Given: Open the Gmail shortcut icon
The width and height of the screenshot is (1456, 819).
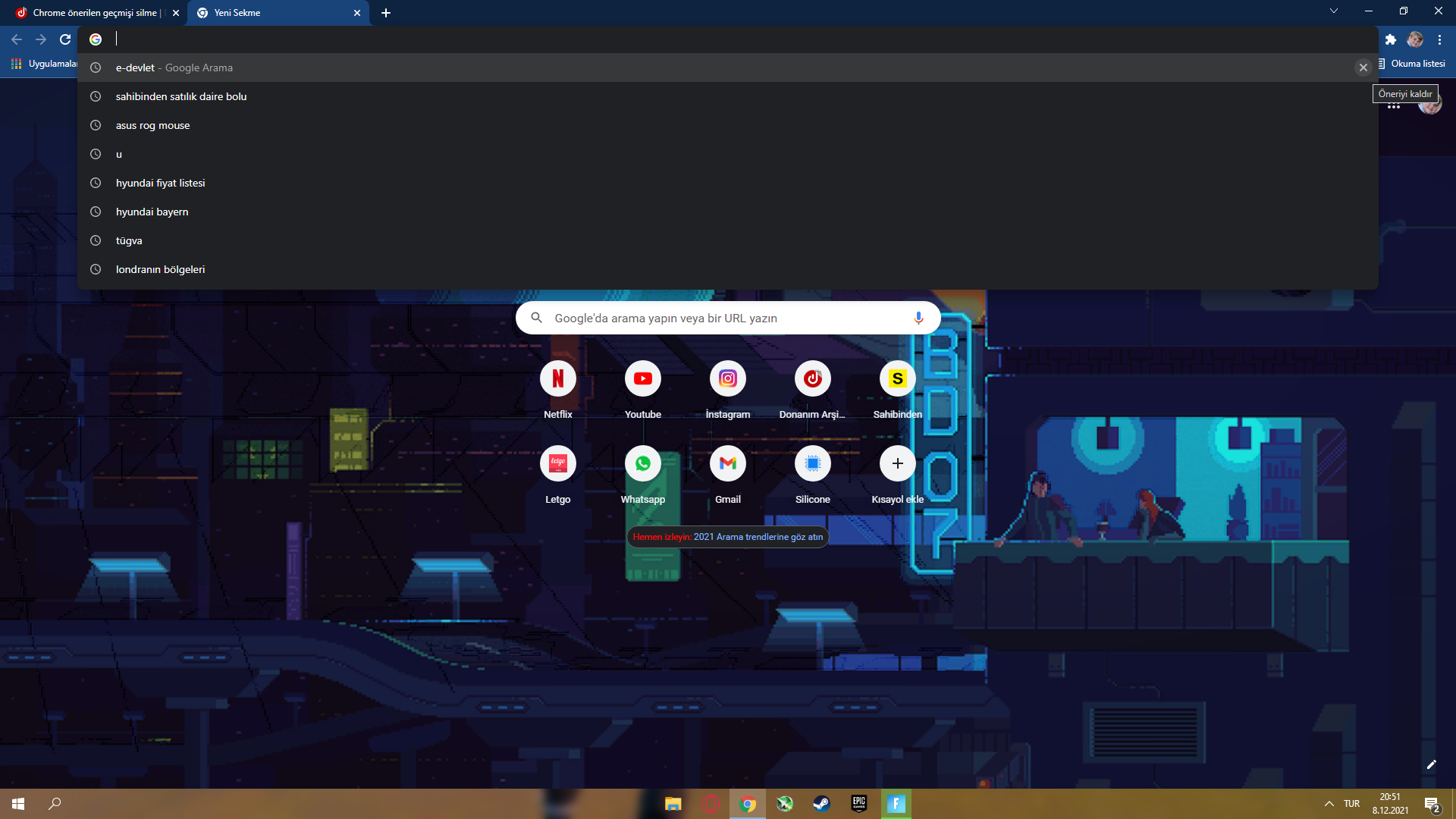Looking at the screenshot, I should pyautogui.click(x=727, y=463).
